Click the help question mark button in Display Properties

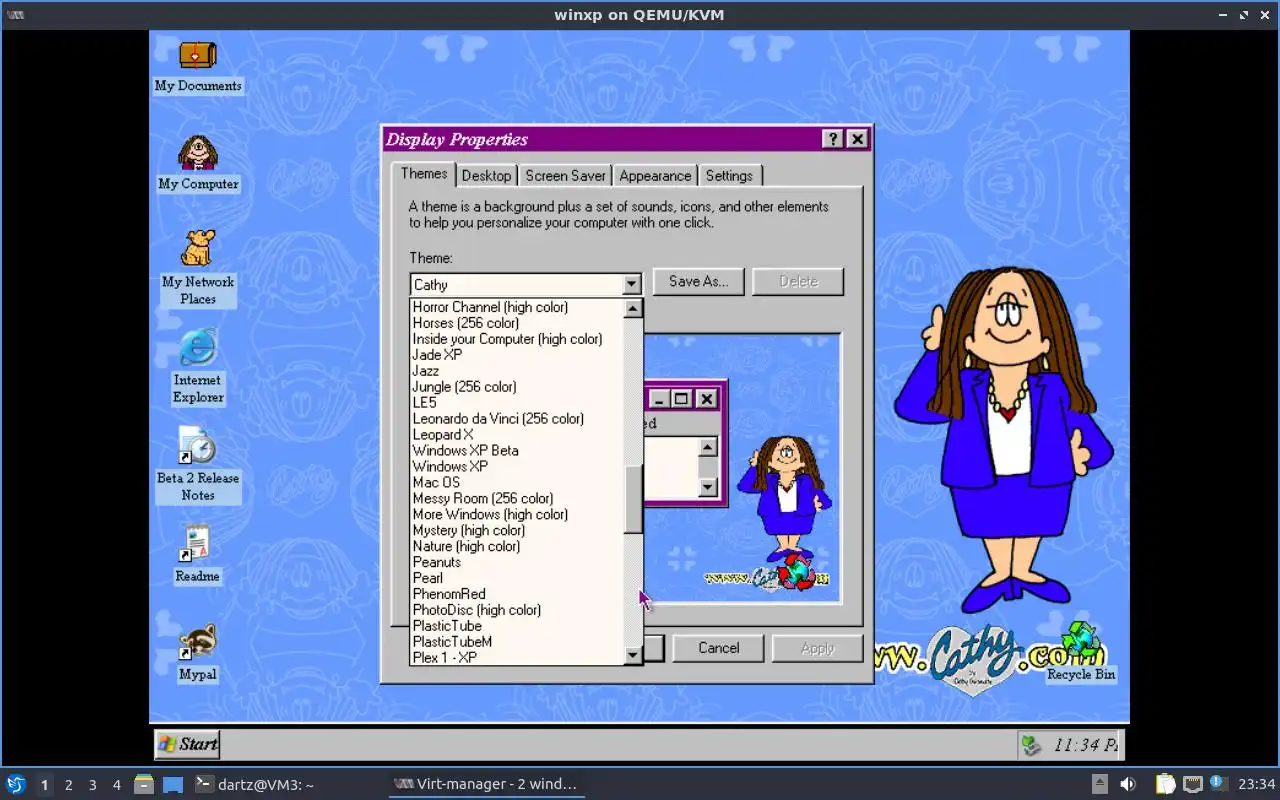pyautogui.click(x=833, y=139)
